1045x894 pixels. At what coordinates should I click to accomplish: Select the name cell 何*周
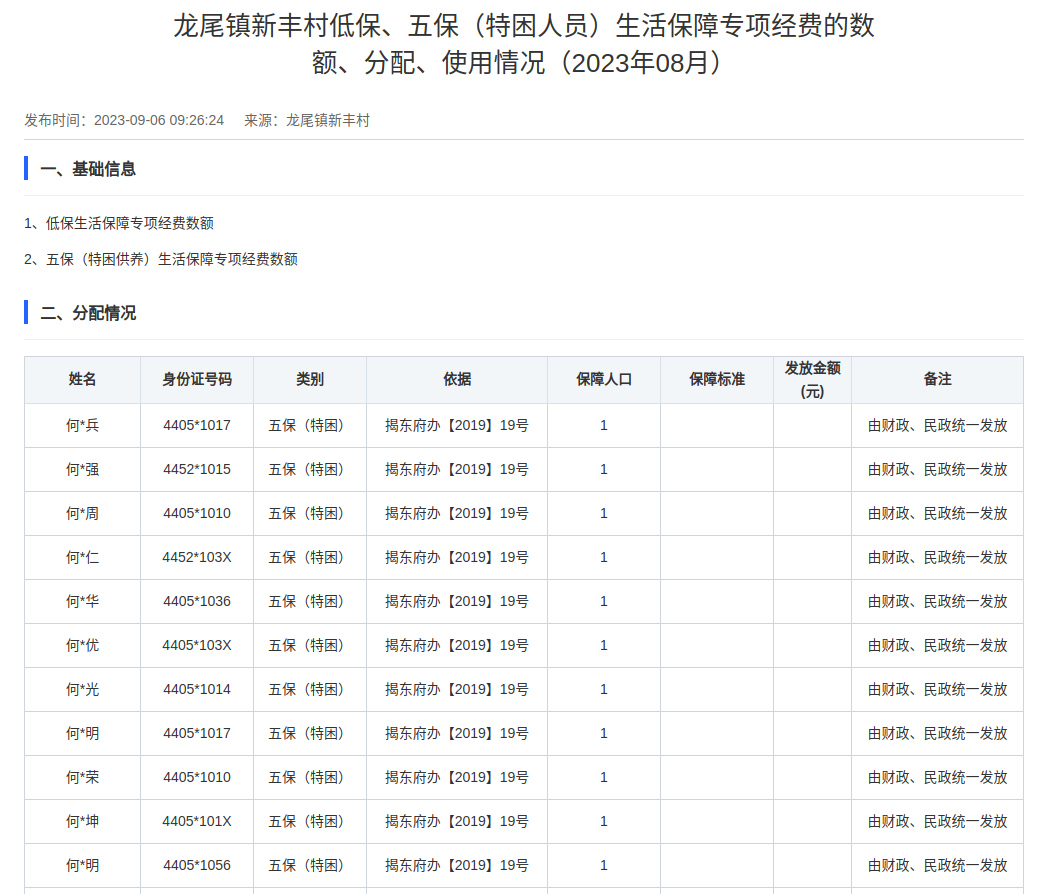83,513
